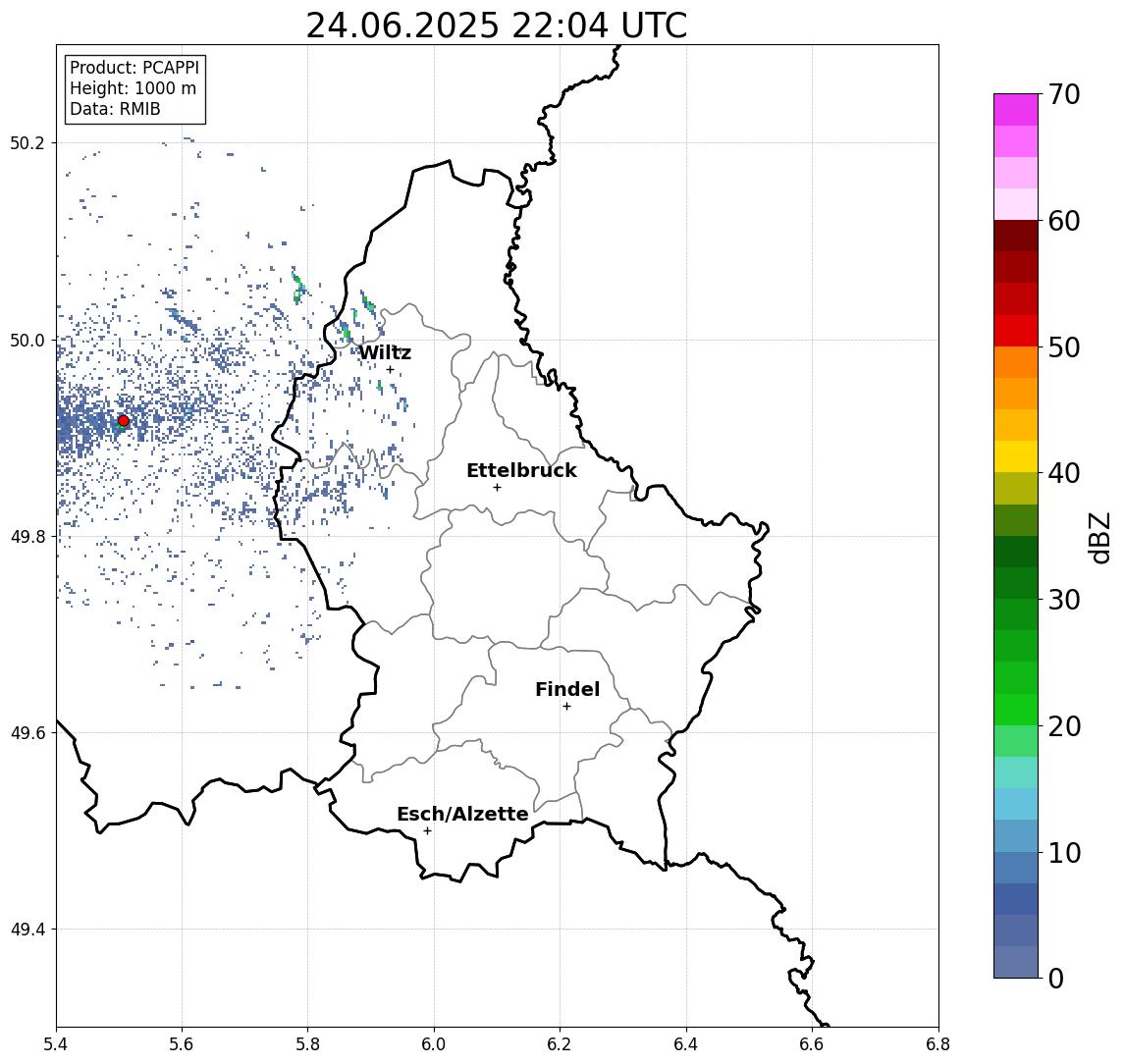Click the latitude axis label 49.8
Screen dimensions: 1124x1064
click(x=27, y=536)
